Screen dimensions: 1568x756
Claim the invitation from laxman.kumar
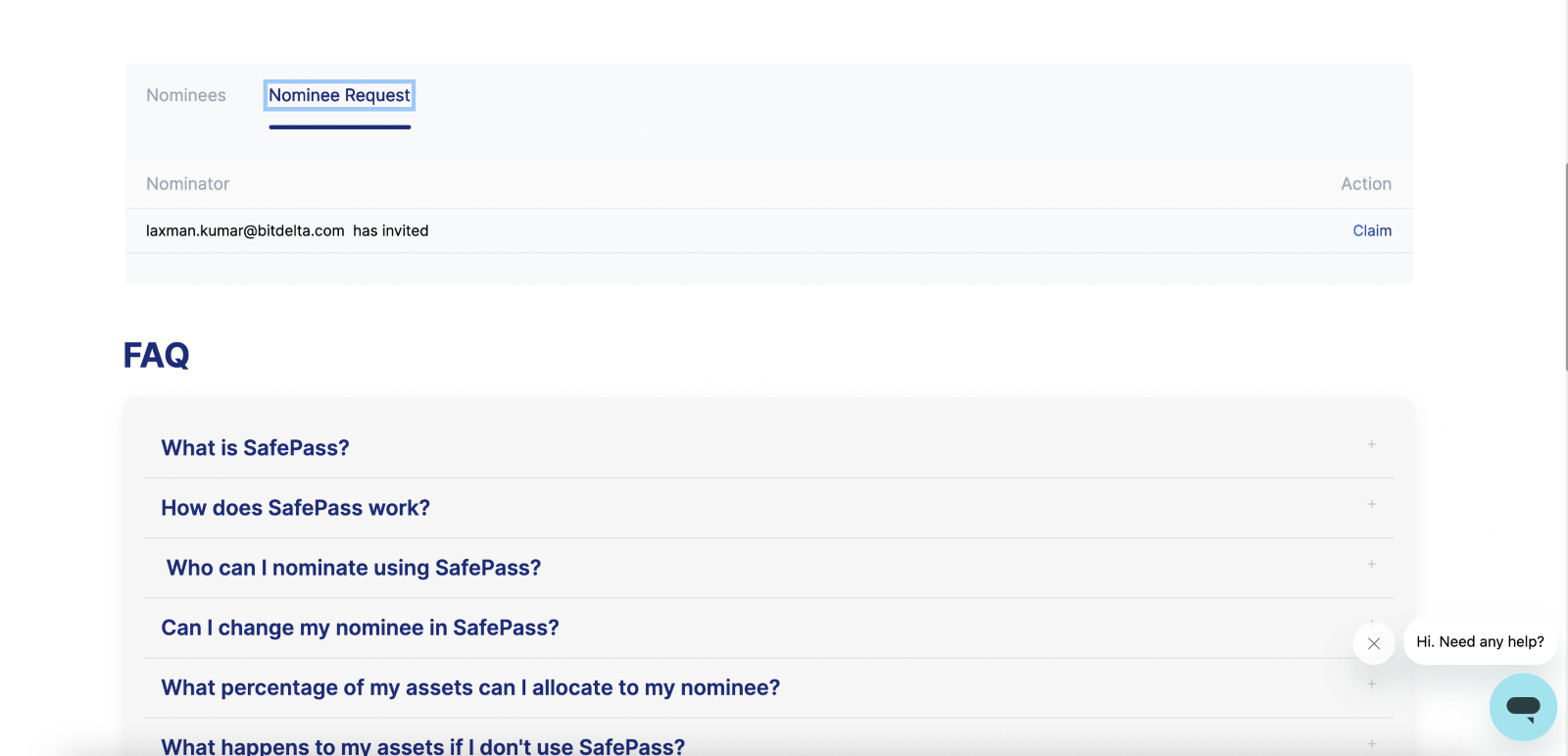tap(1372, 230)
